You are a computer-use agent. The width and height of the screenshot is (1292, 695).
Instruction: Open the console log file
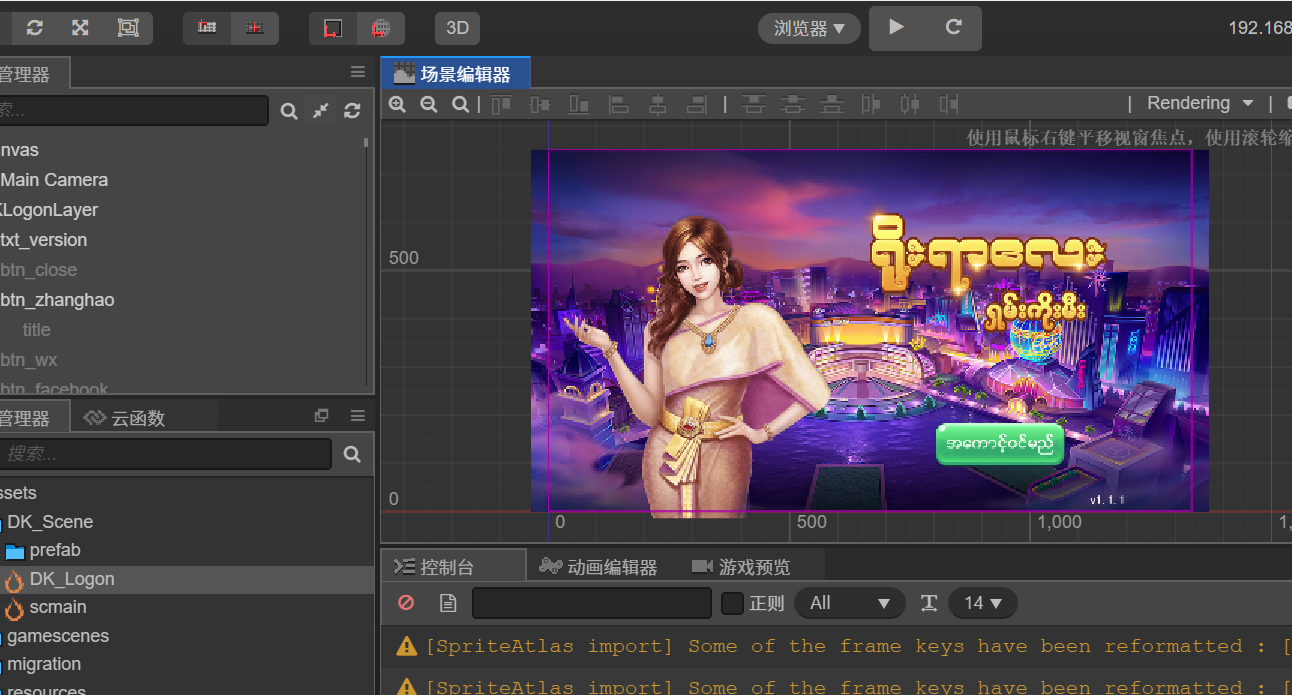coord(448,603)
